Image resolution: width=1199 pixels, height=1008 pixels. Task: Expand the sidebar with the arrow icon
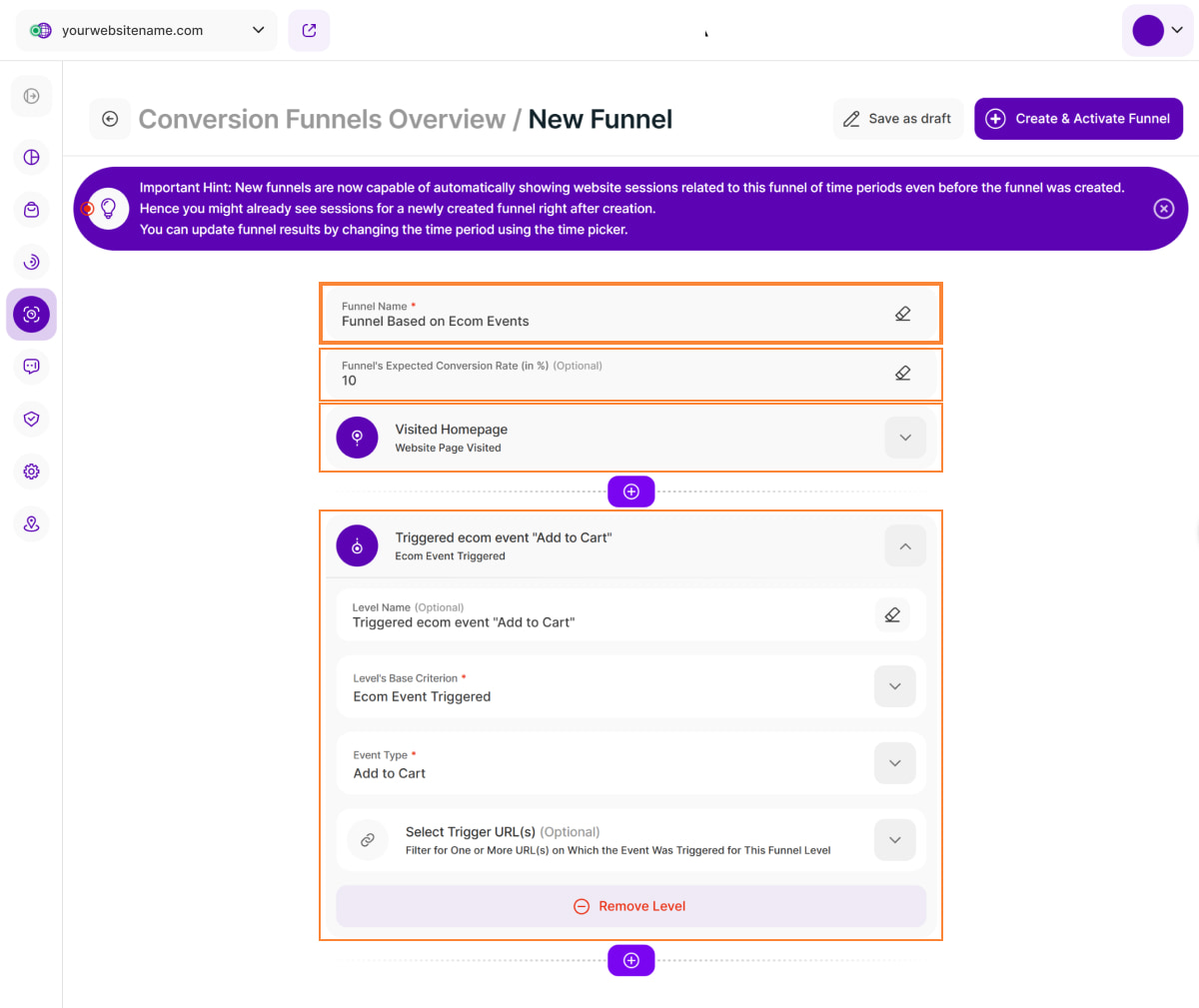tap(31, 96)
